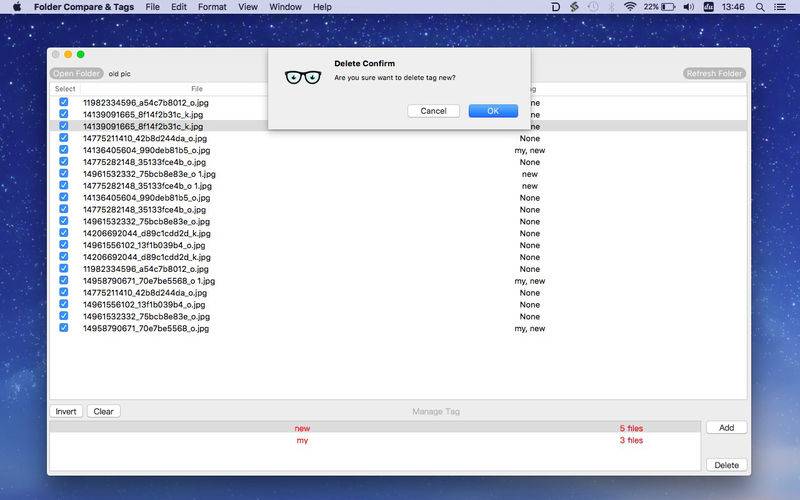Image resolution: width=800 pixels, height=500 pixels.
Task: Click 'new' tag of 14961532332_75bcb8e83e_o 1.jpg
Action: click(x=530, y=174)
